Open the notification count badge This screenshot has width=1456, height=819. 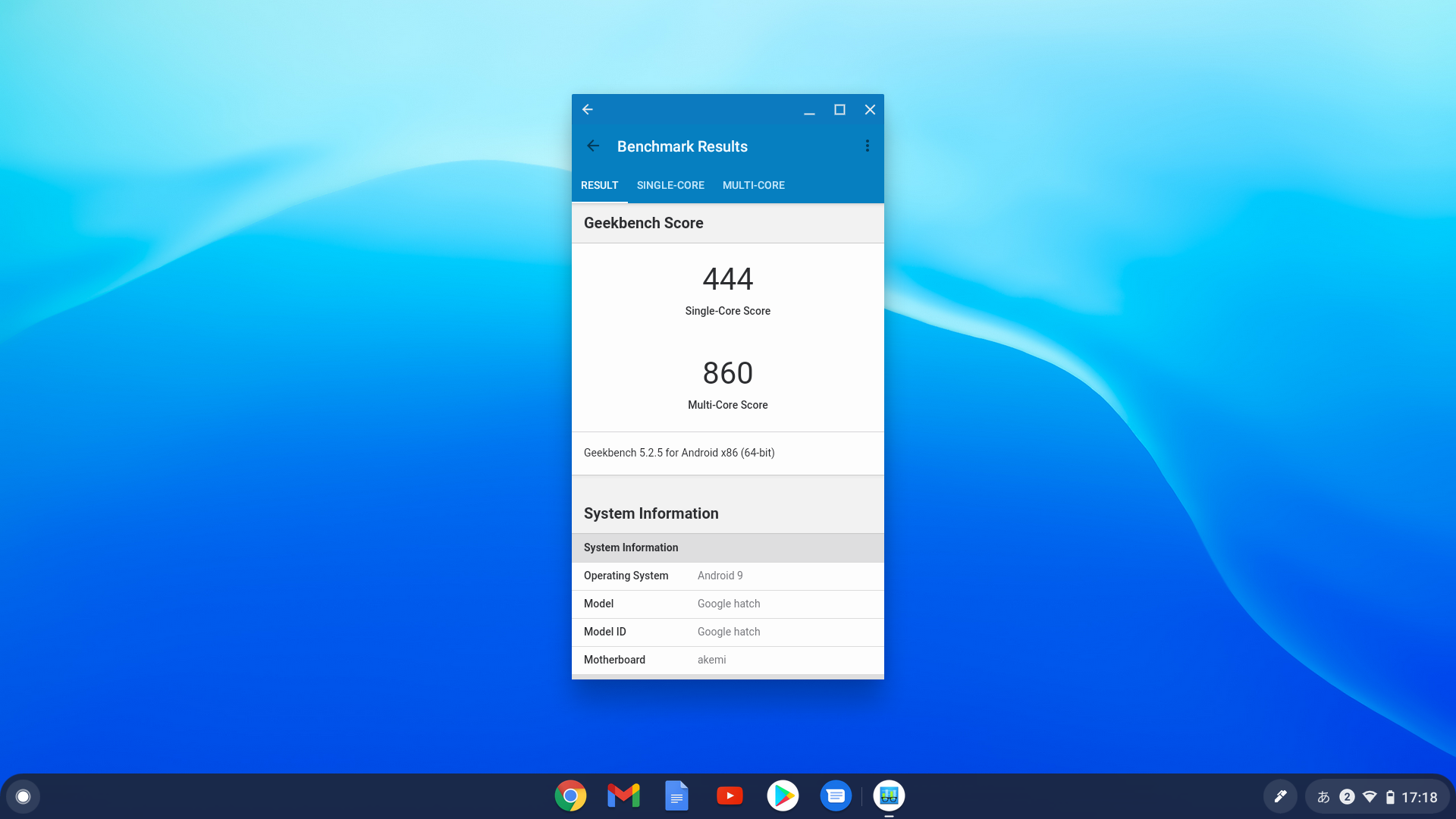1347,797
